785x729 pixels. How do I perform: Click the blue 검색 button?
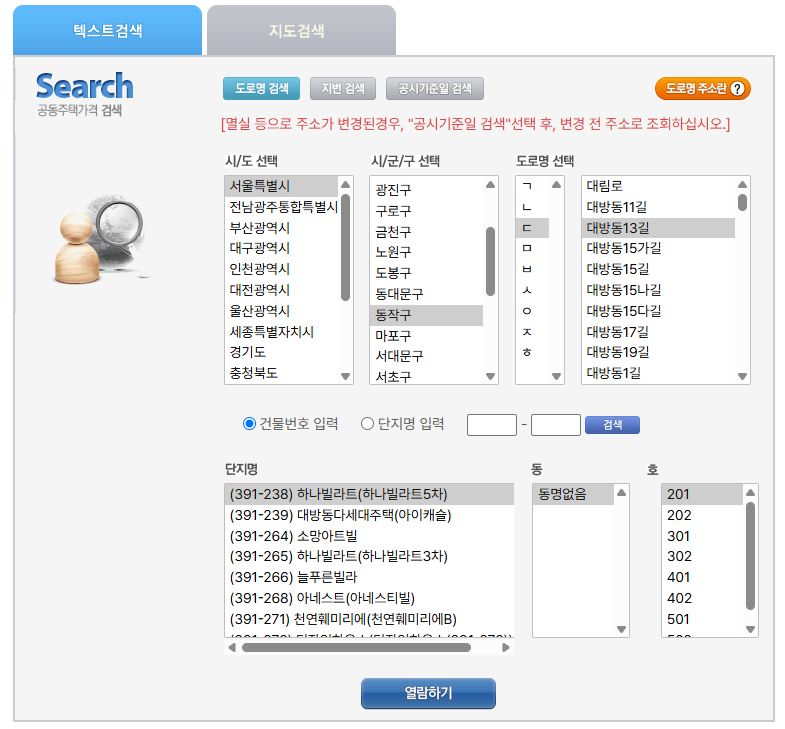pos(612,425)
